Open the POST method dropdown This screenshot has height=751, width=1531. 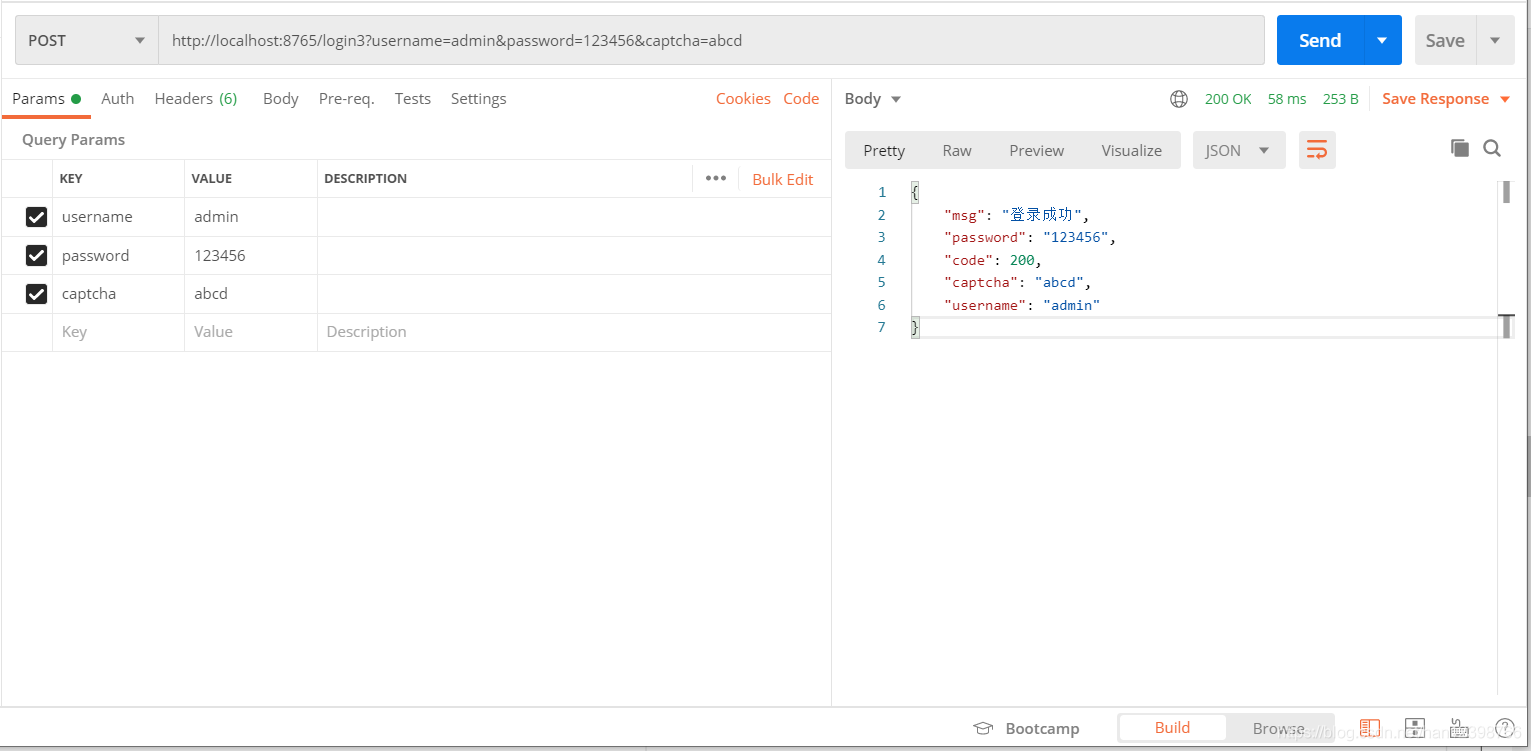pyautogui.click(x=87, y=41)
